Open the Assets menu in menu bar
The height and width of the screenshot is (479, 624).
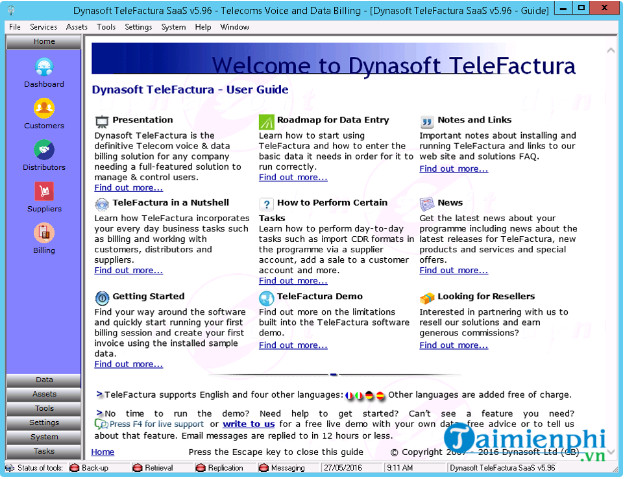(x=76, y=27)
